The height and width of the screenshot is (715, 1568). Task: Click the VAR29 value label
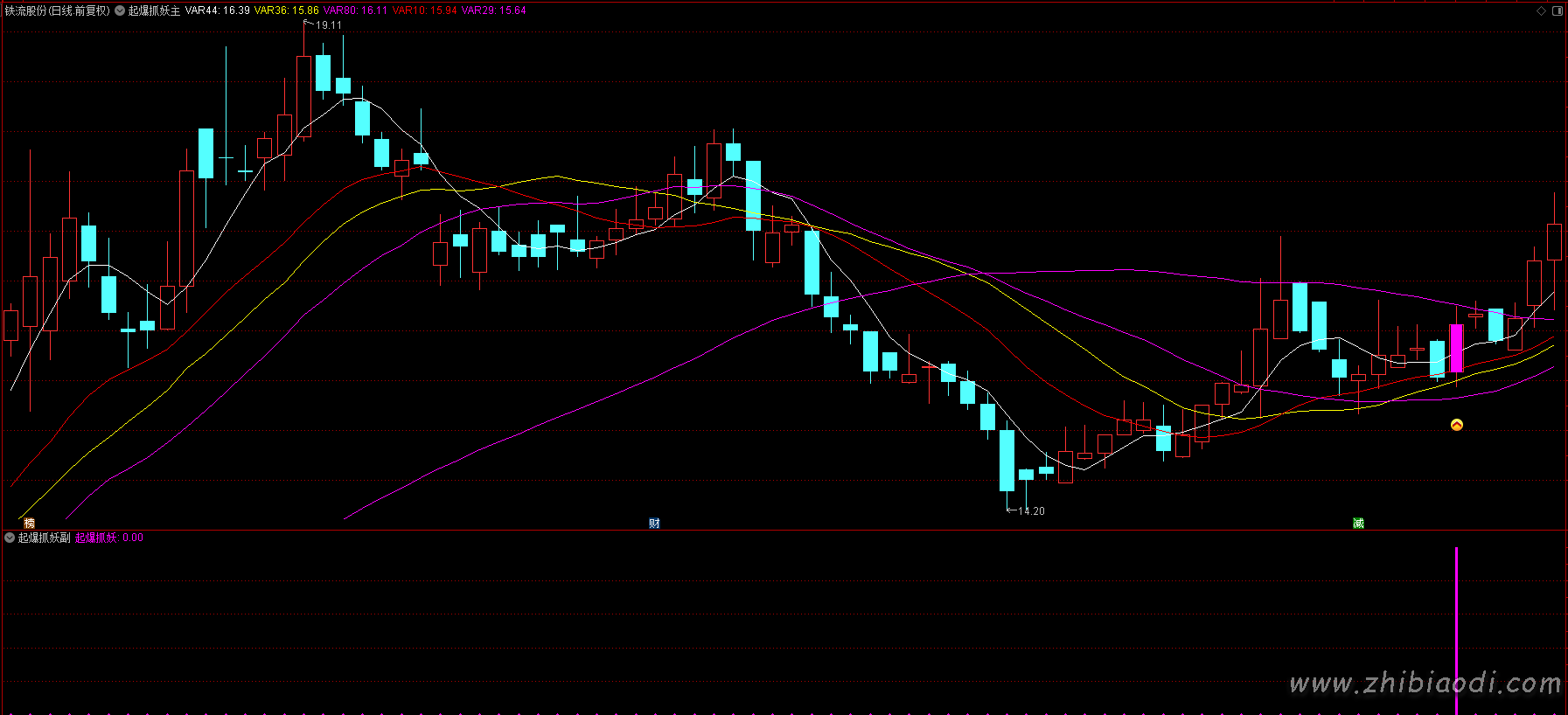tap(493, 10)
